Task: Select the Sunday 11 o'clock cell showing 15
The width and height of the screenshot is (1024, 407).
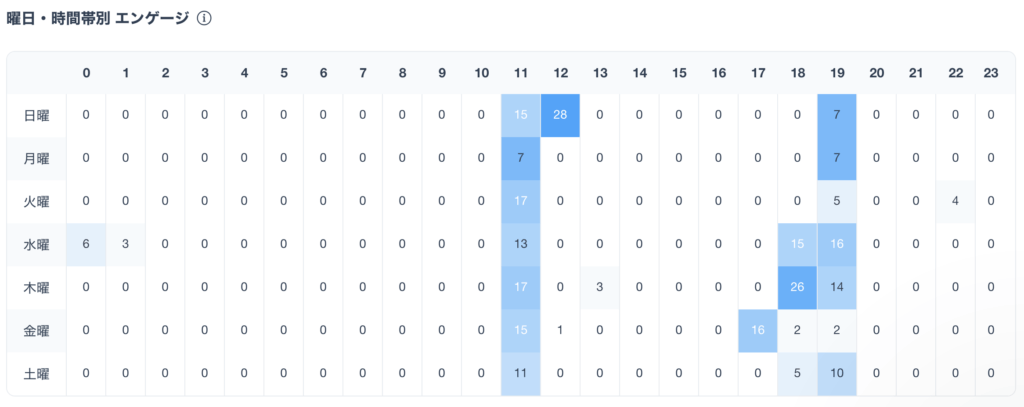Action: pyautogui.click(x=520, y=115)
